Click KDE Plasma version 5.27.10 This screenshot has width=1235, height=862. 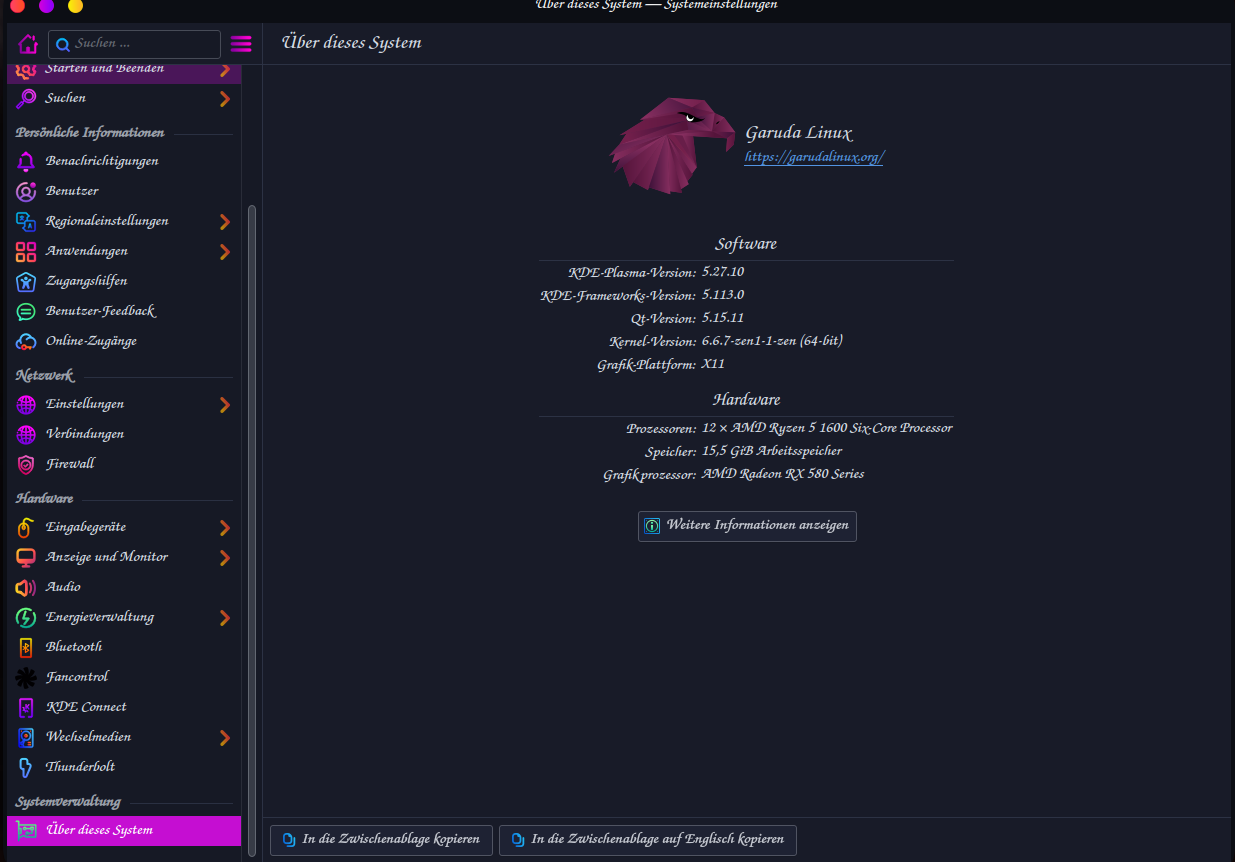click(723, 272)
